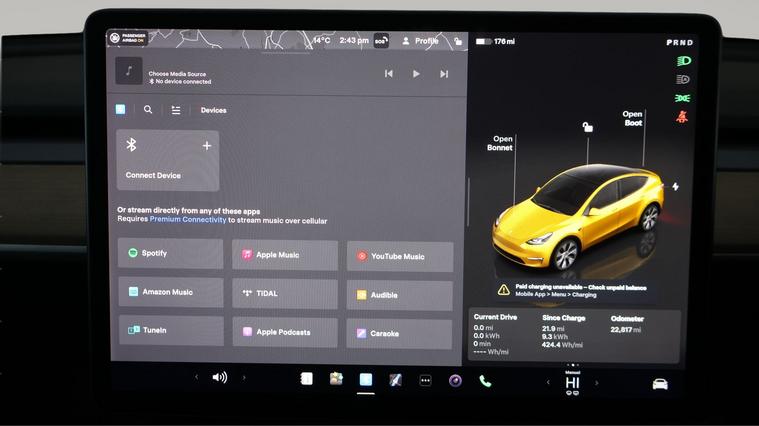The image size is (759, 426).
Task: Open car controls with the car icon
Action: click(x=660, y=383)
